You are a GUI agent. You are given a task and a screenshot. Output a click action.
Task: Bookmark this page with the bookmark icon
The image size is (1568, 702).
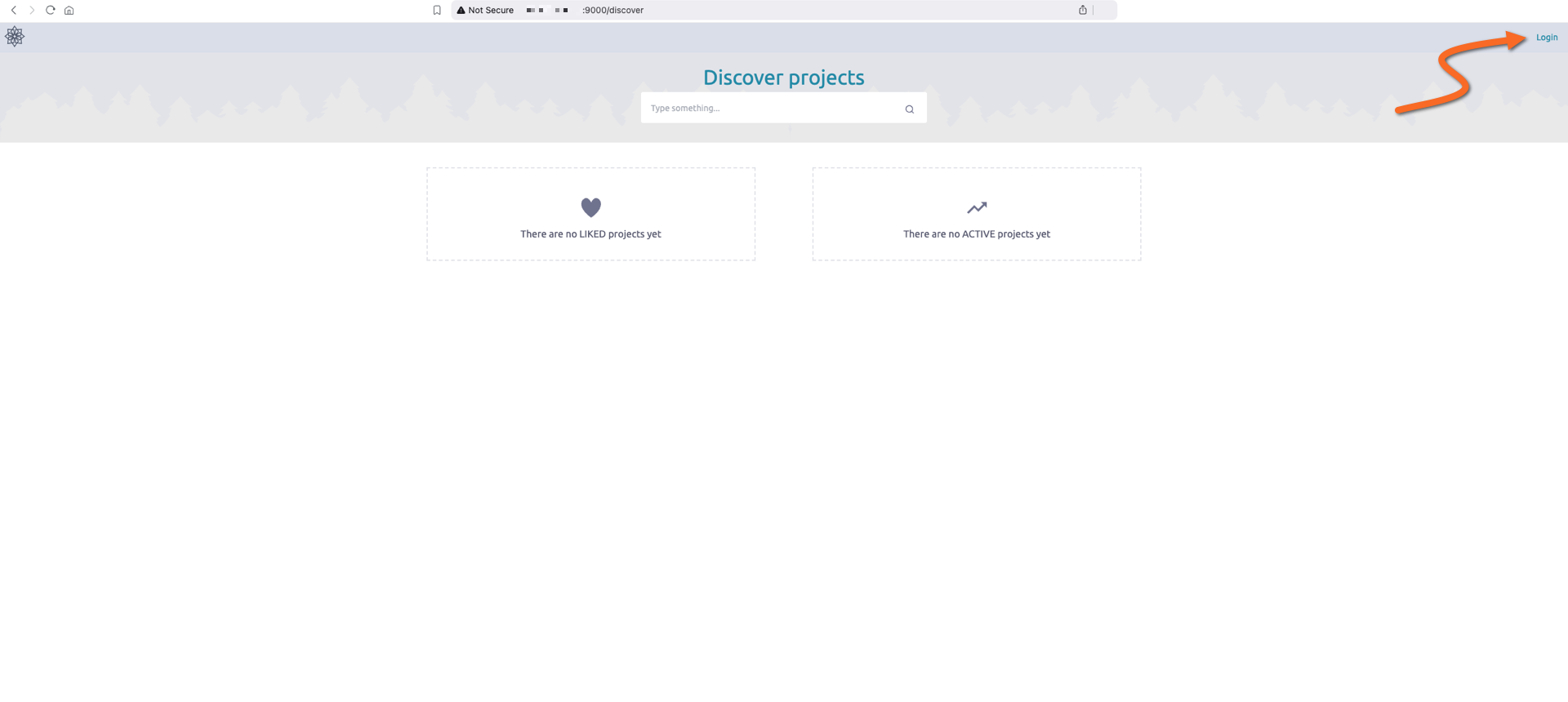(x=437, y=11)
